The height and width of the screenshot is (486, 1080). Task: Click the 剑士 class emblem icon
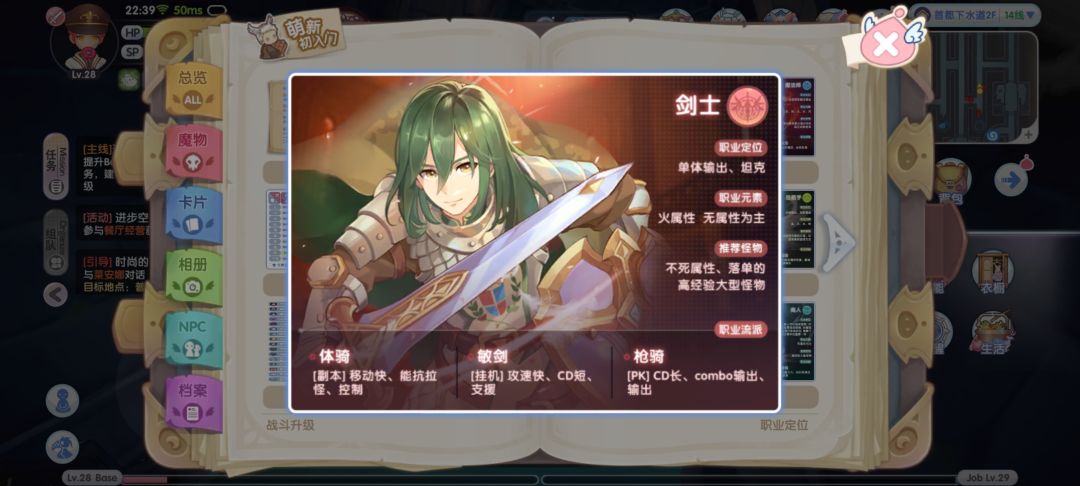[747, 107]
